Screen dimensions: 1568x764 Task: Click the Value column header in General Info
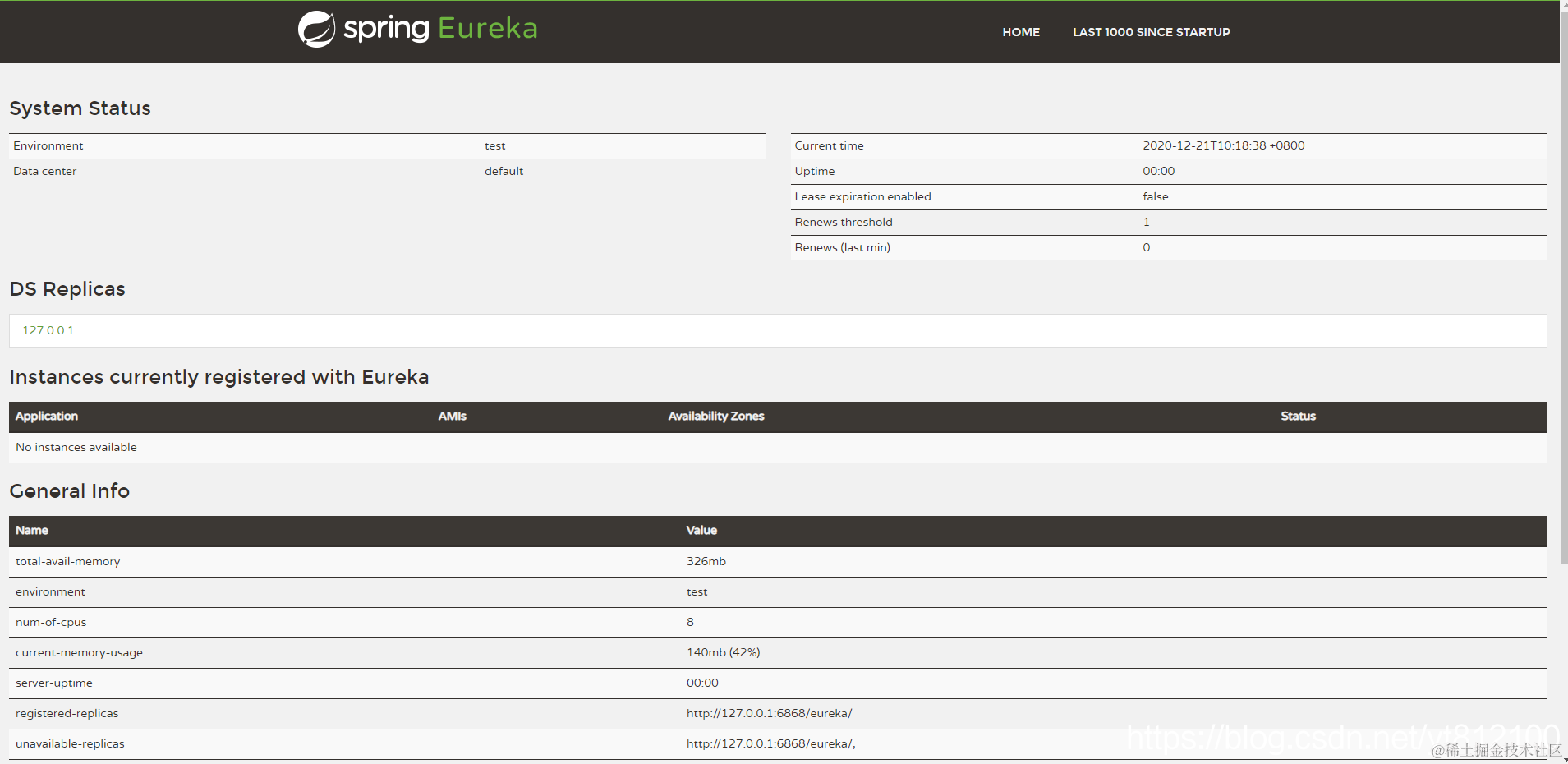pyautogui.click(x=701, y=531)
